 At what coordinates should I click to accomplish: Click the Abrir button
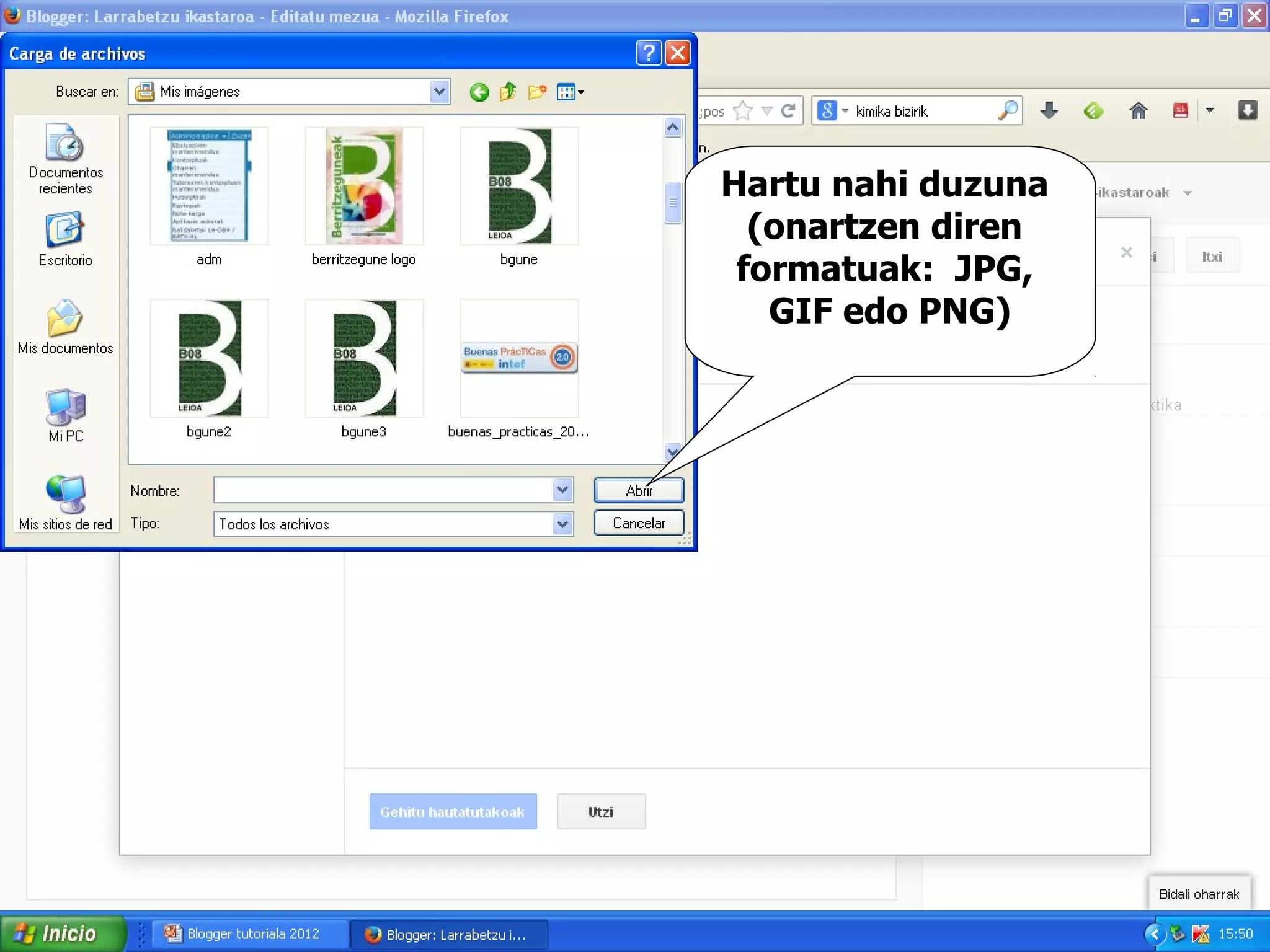coord(639,490)
